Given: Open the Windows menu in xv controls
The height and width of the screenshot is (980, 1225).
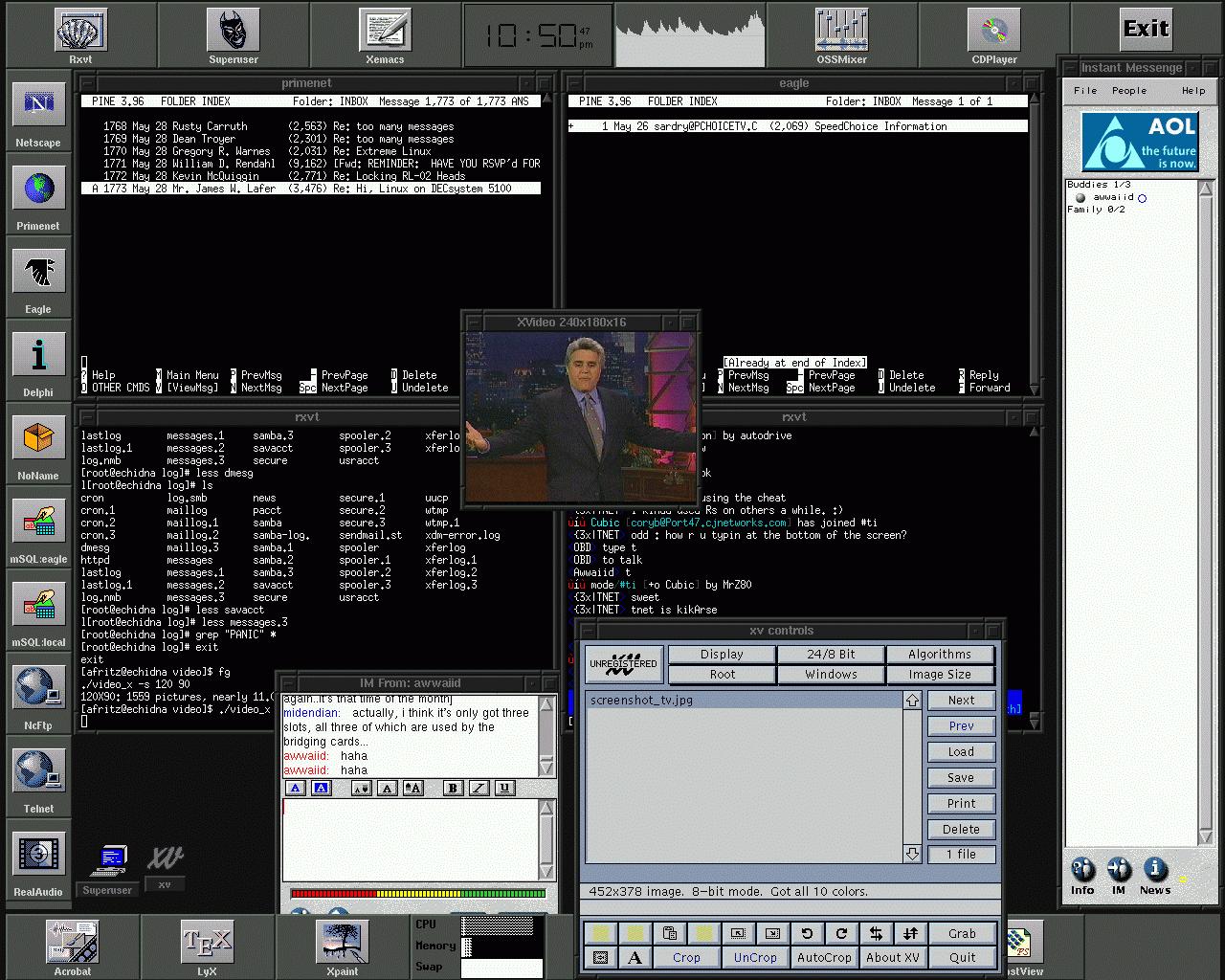Looking at the screenshot, I should coord(831,675).
